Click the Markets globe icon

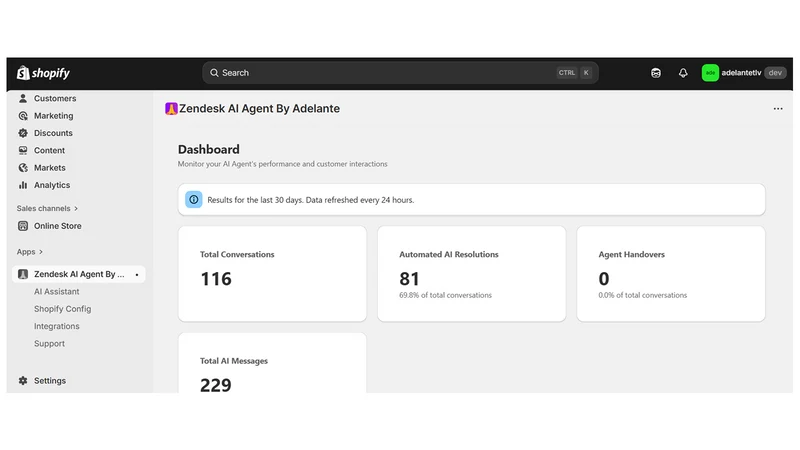click(x=23, y=168)
